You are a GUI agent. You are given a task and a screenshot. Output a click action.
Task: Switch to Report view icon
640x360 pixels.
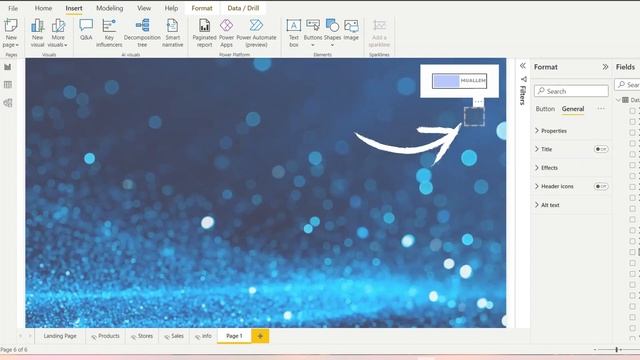(8, 67)
